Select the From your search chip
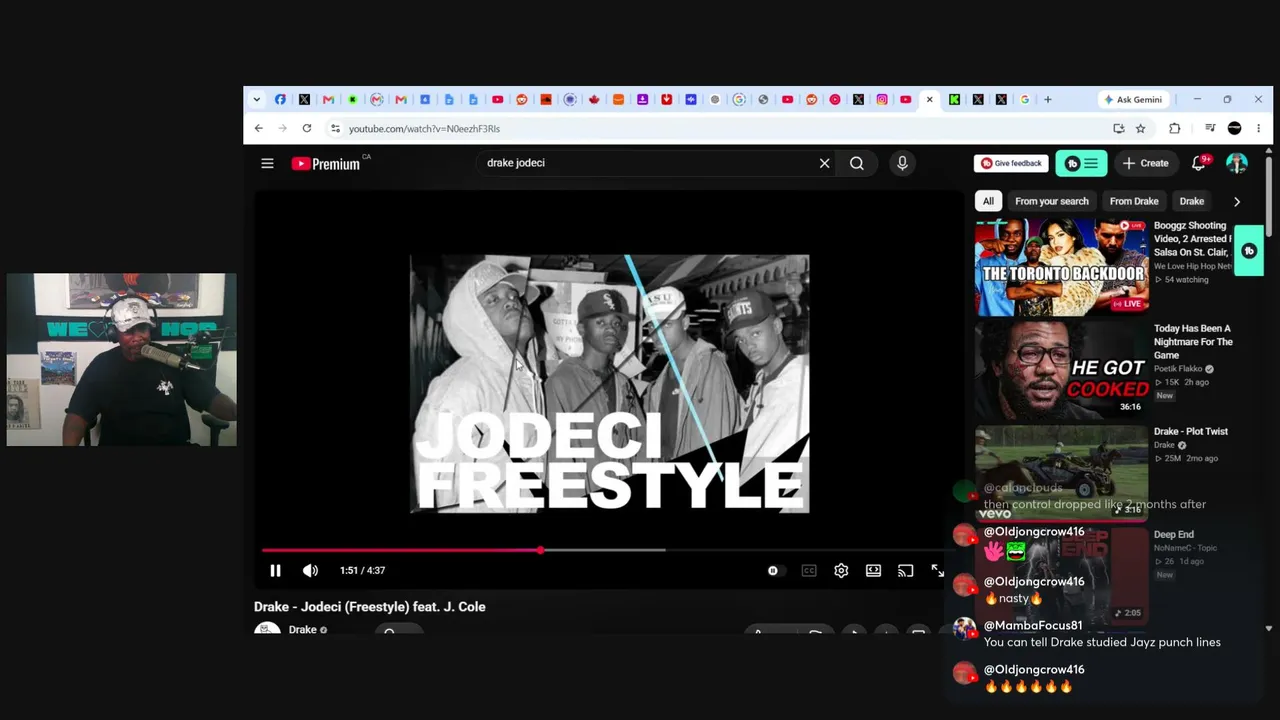This screenshot has width=1280, height=720. [1052, 201]
